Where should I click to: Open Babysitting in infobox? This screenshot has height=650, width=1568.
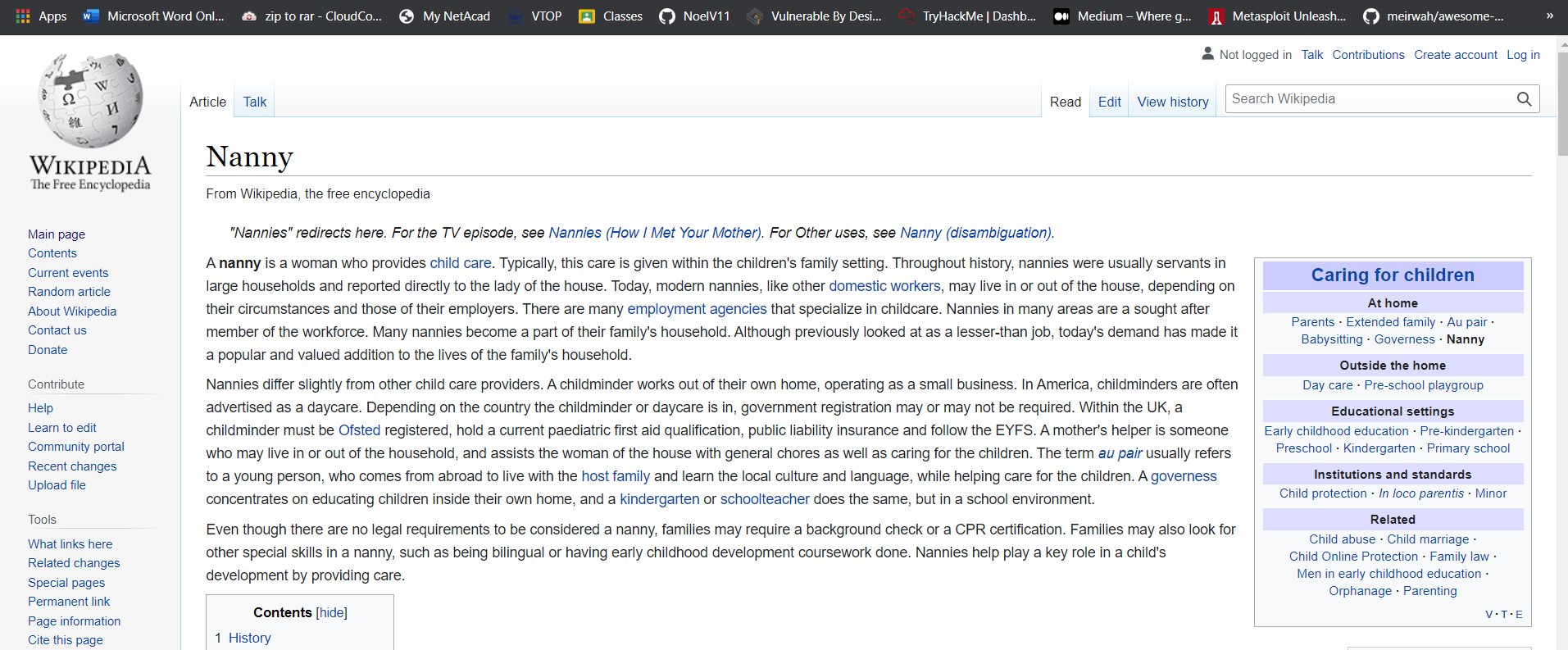[1332, 339]
